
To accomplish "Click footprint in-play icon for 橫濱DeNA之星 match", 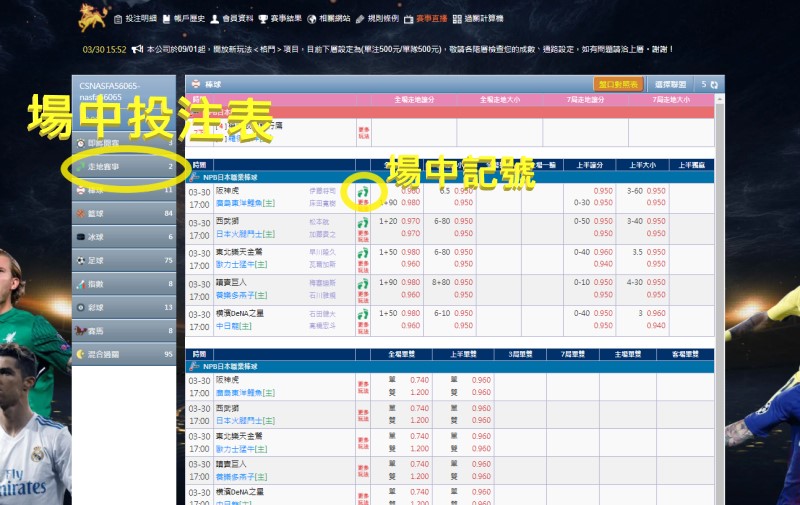I will click(363, 315).
